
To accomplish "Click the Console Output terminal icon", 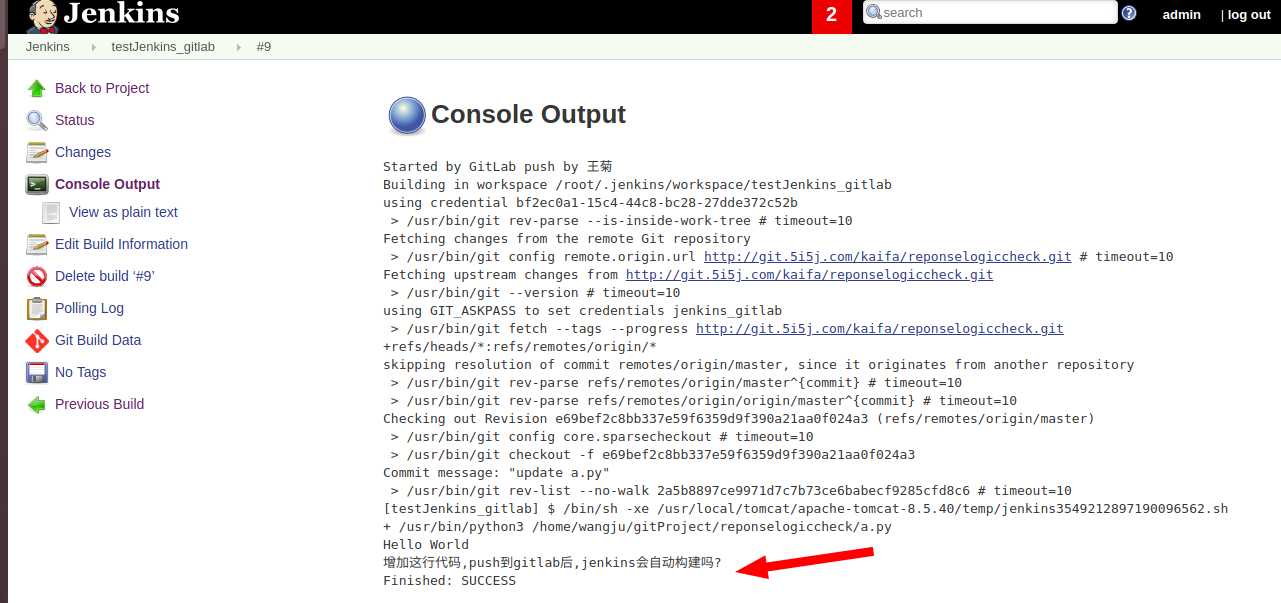I will 37,184.
